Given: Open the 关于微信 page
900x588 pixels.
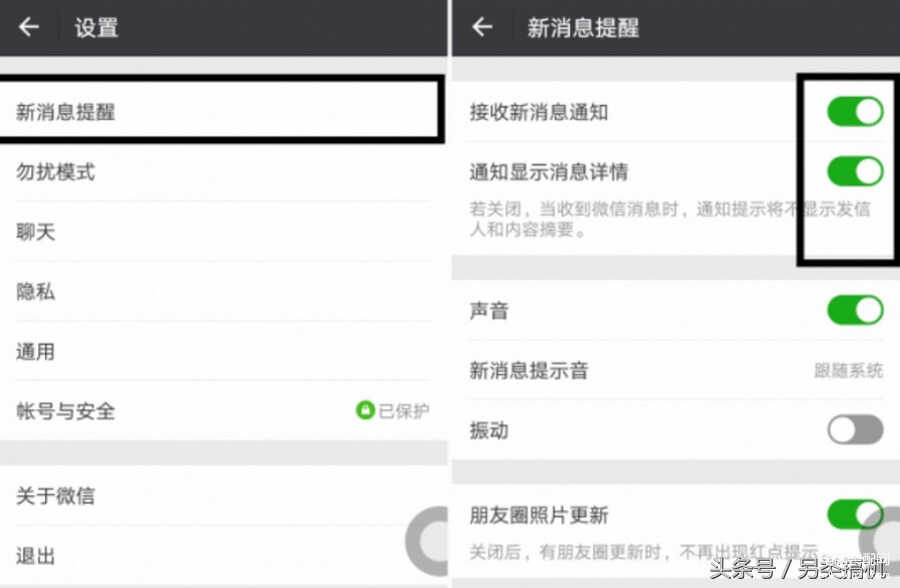Looking at the screenshot, I should coord(224,495).
